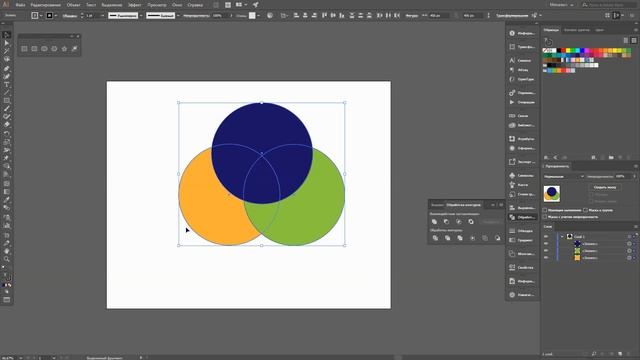Click the Make Mask button in Transparency panel

605,187
